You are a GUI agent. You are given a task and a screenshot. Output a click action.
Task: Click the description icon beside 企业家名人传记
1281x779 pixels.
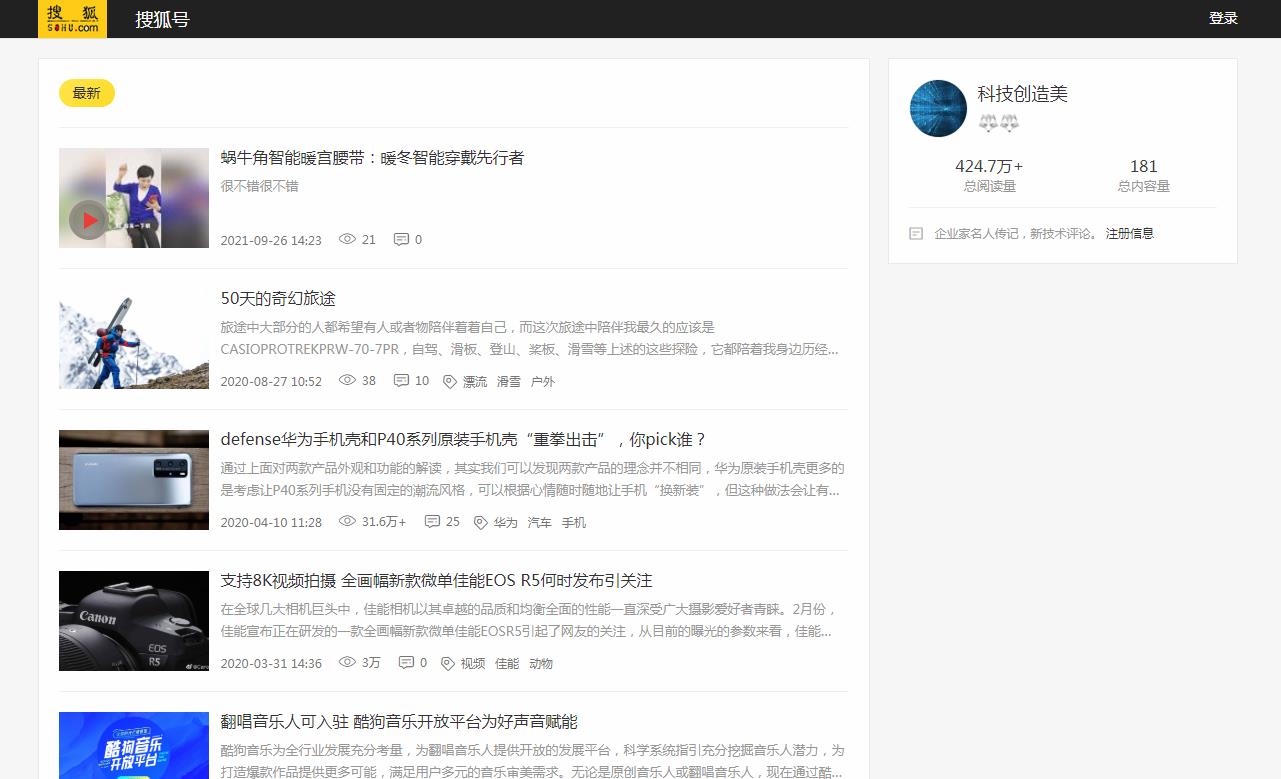[916, 233]
